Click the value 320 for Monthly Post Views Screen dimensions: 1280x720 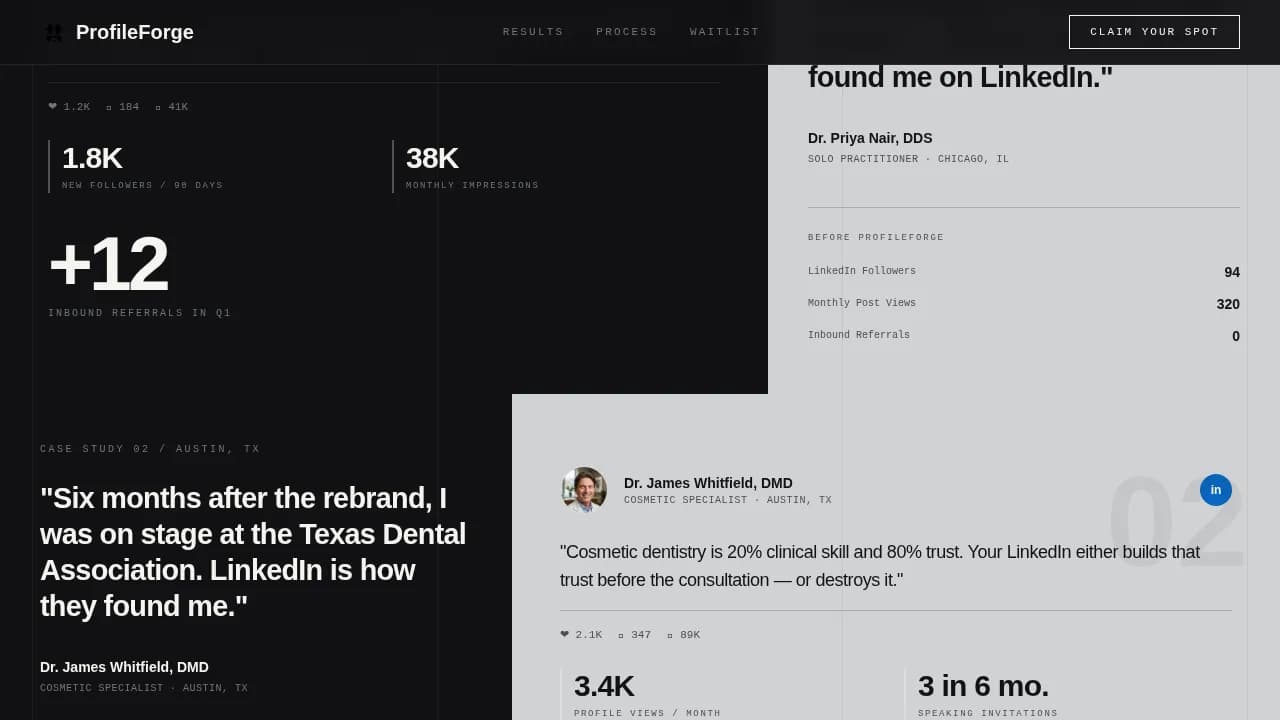coord(1228,304)
